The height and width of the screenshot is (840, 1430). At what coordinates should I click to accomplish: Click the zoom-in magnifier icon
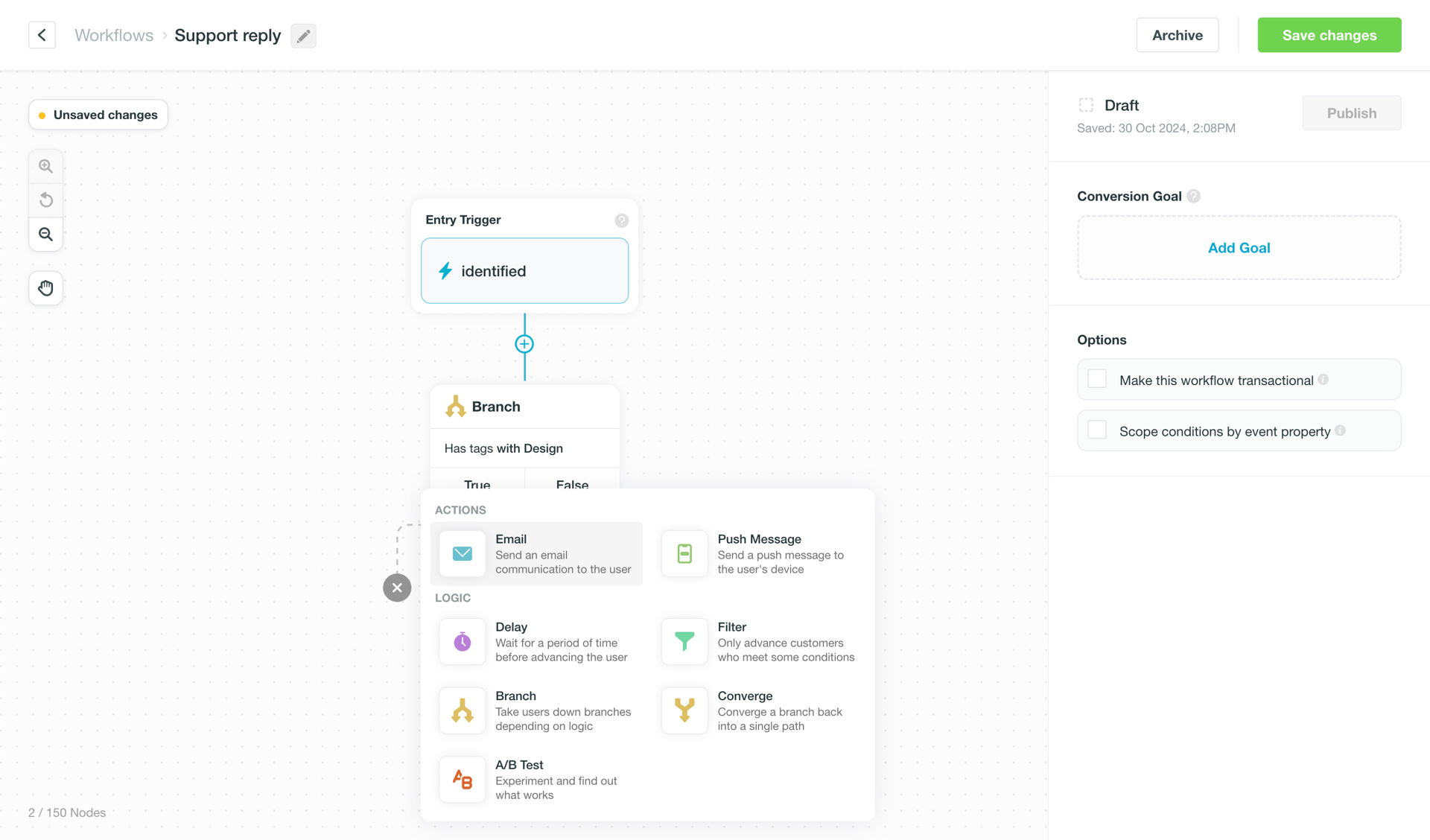(x=45, y=165)
